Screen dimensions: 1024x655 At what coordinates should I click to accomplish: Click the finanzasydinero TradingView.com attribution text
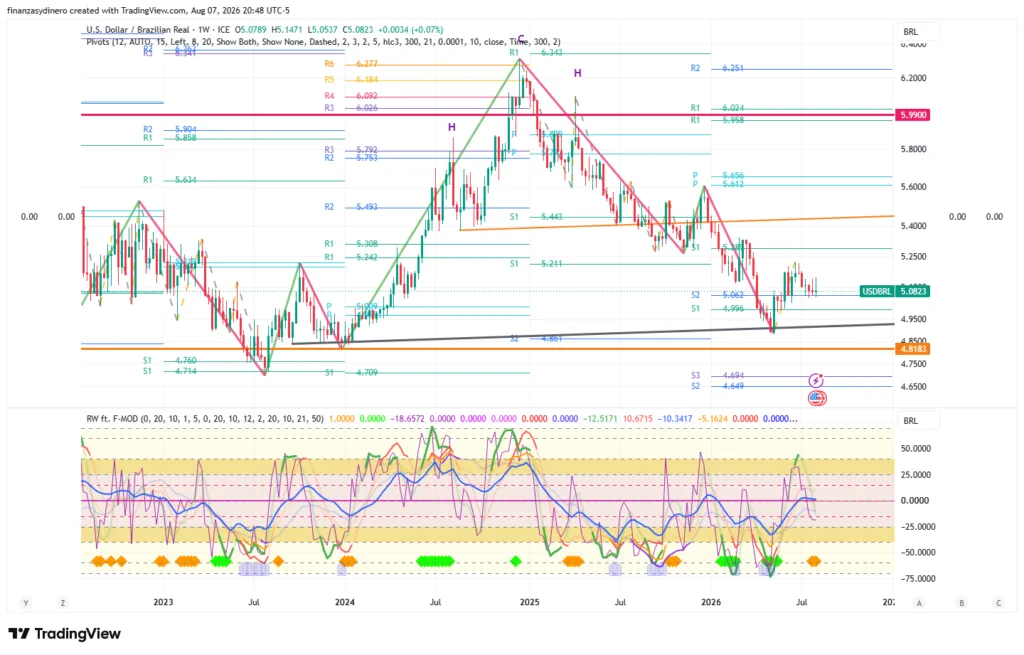148,10
